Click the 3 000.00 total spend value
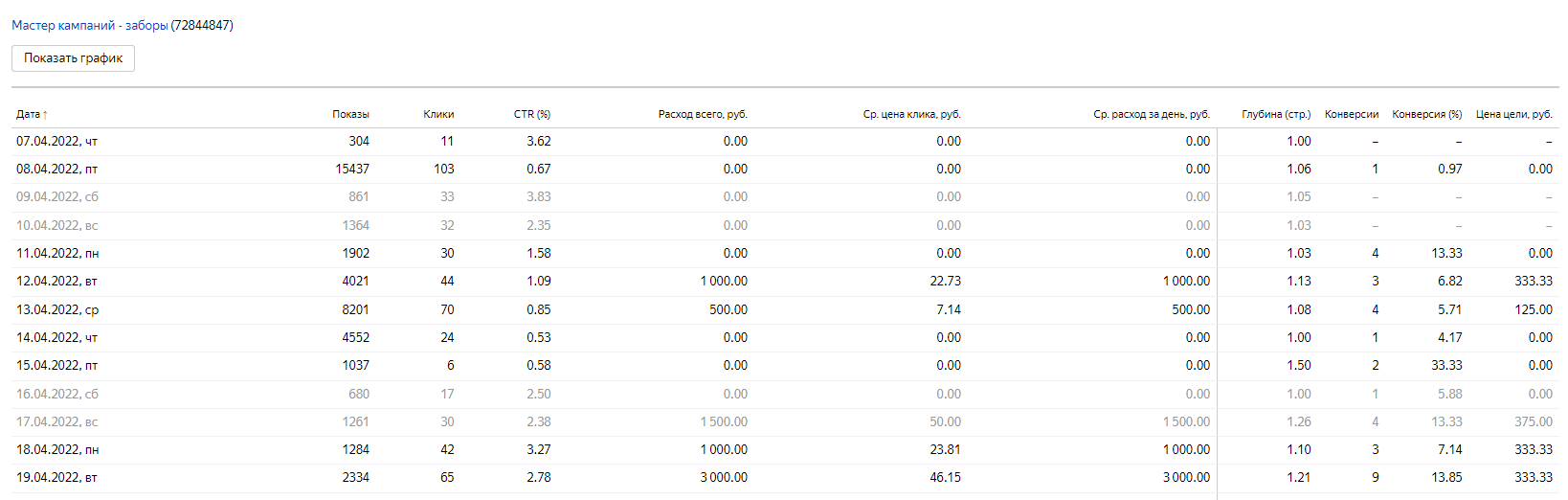The height and width of the screenshot is (500, 1568). (x=723, y=478)
